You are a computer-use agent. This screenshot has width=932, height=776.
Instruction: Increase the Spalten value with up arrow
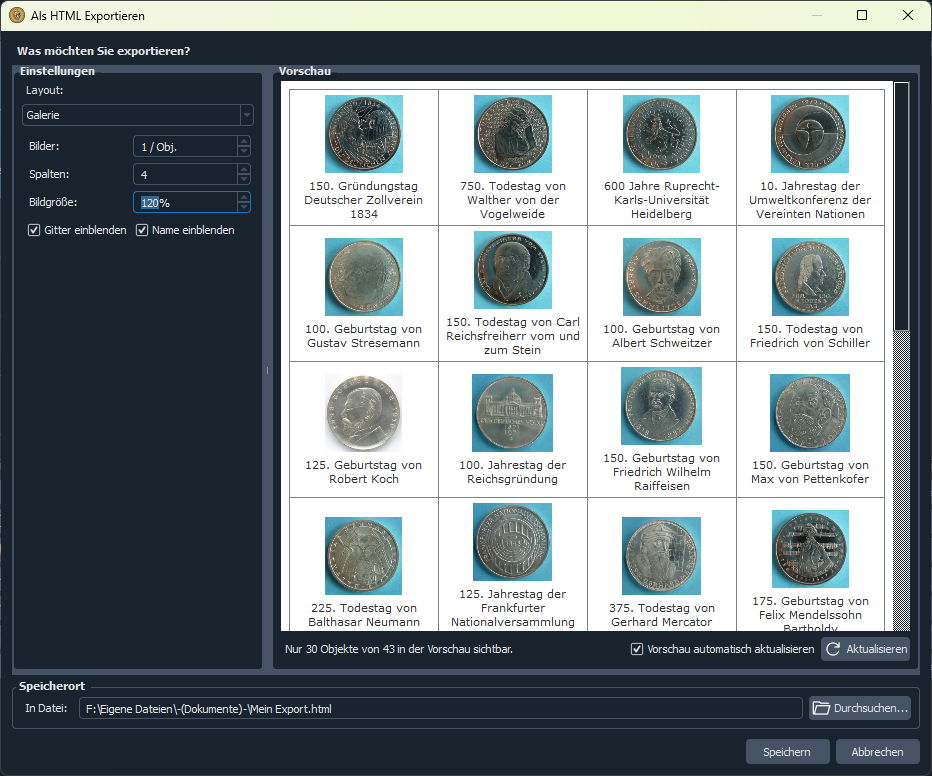click(x=244, y=170)
